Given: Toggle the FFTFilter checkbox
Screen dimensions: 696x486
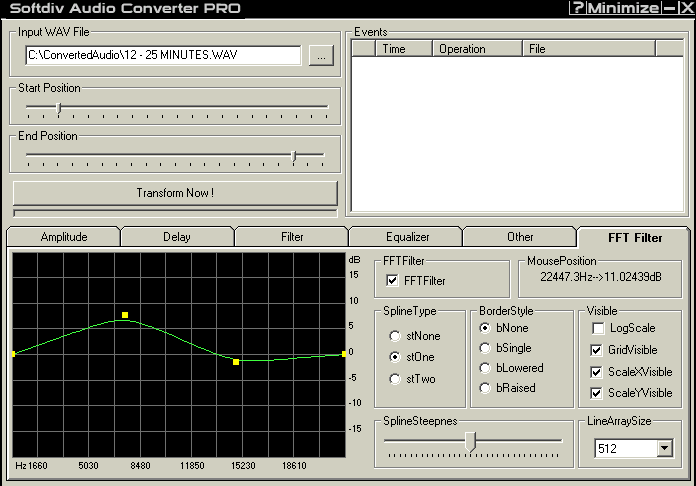Looking at the screenshot, I should point(392,281).
